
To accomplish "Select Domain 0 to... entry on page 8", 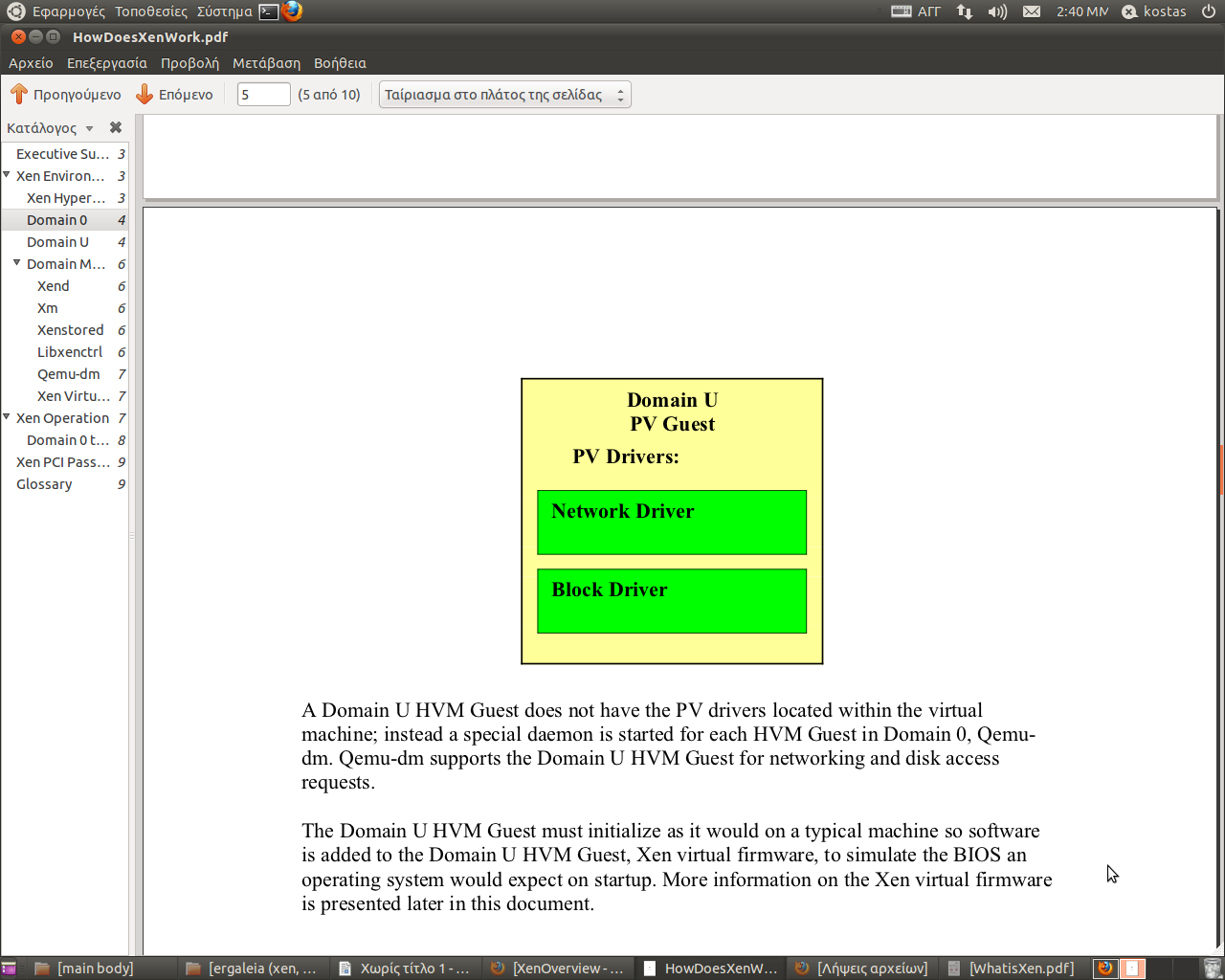I will tap(64, 440).
